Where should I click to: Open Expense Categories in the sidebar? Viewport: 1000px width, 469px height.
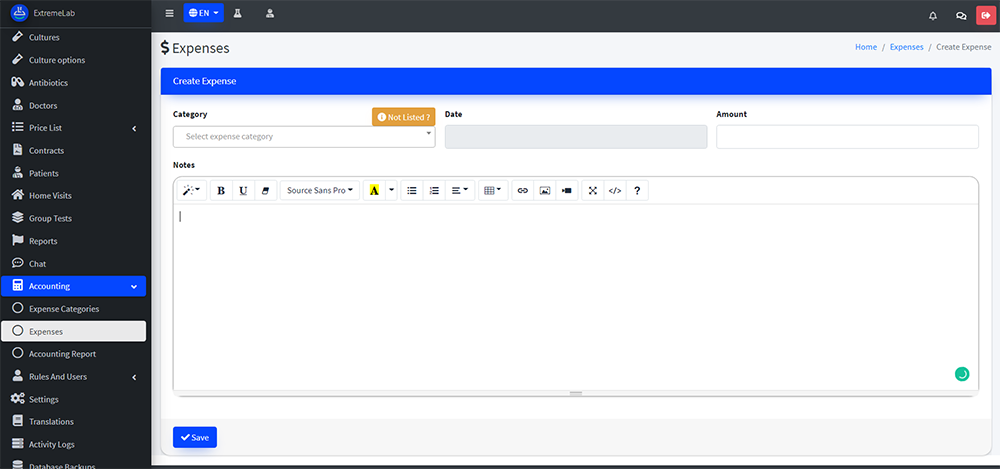point(64,309)
